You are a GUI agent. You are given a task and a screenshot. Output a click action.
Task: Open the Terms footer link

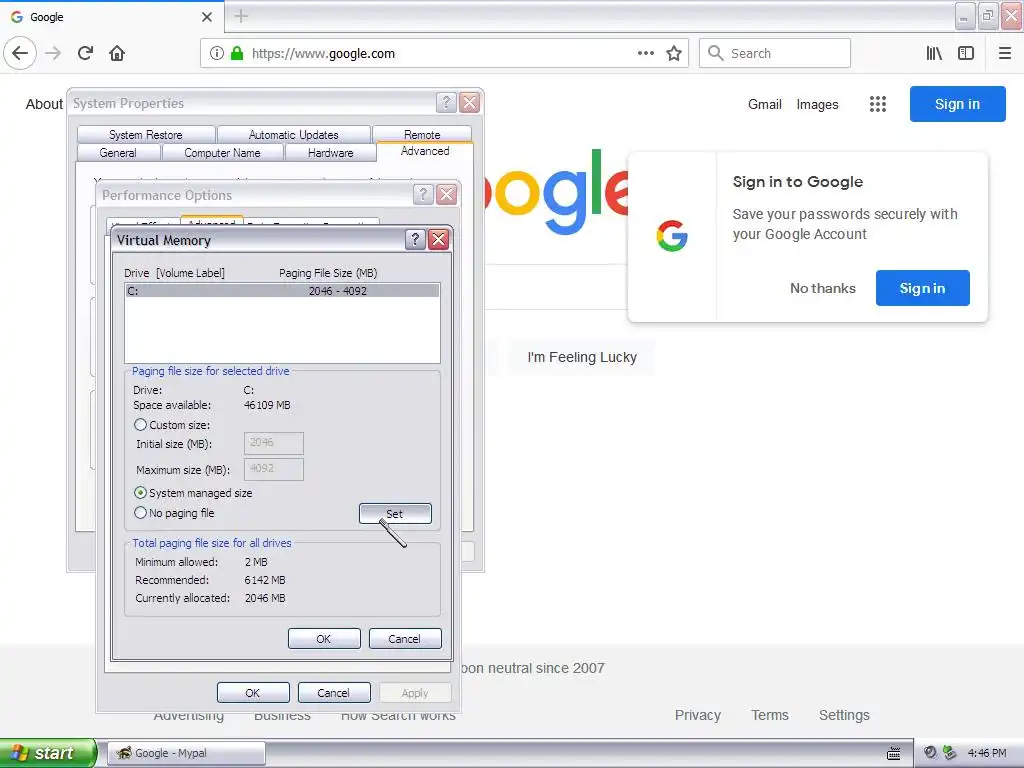pos(770,715)
